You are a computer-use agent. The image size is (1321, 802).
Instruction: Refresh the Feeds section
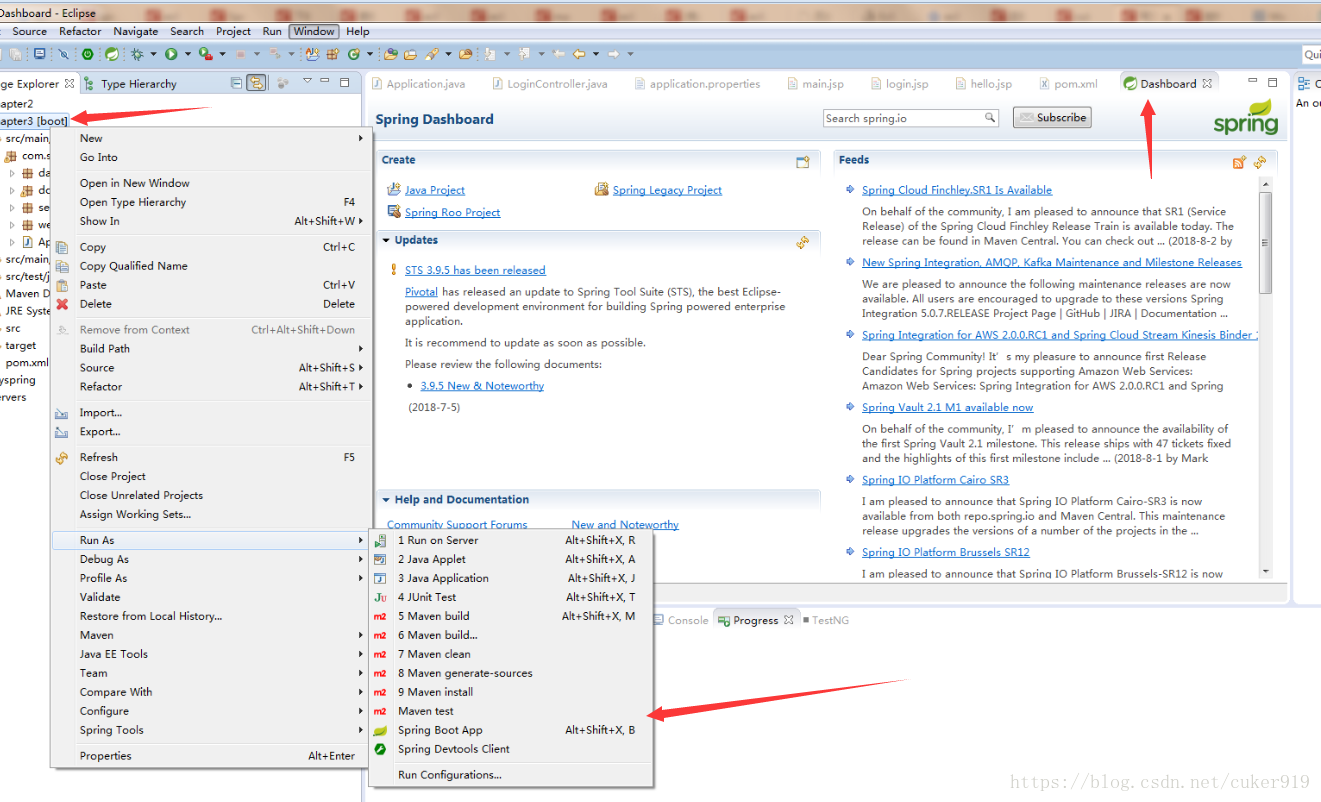(1259, 161)
